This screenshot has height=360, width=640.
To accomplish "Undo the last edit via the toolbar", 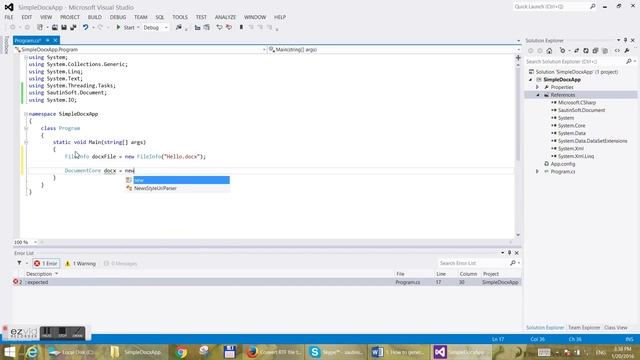I will coord(85,27).
